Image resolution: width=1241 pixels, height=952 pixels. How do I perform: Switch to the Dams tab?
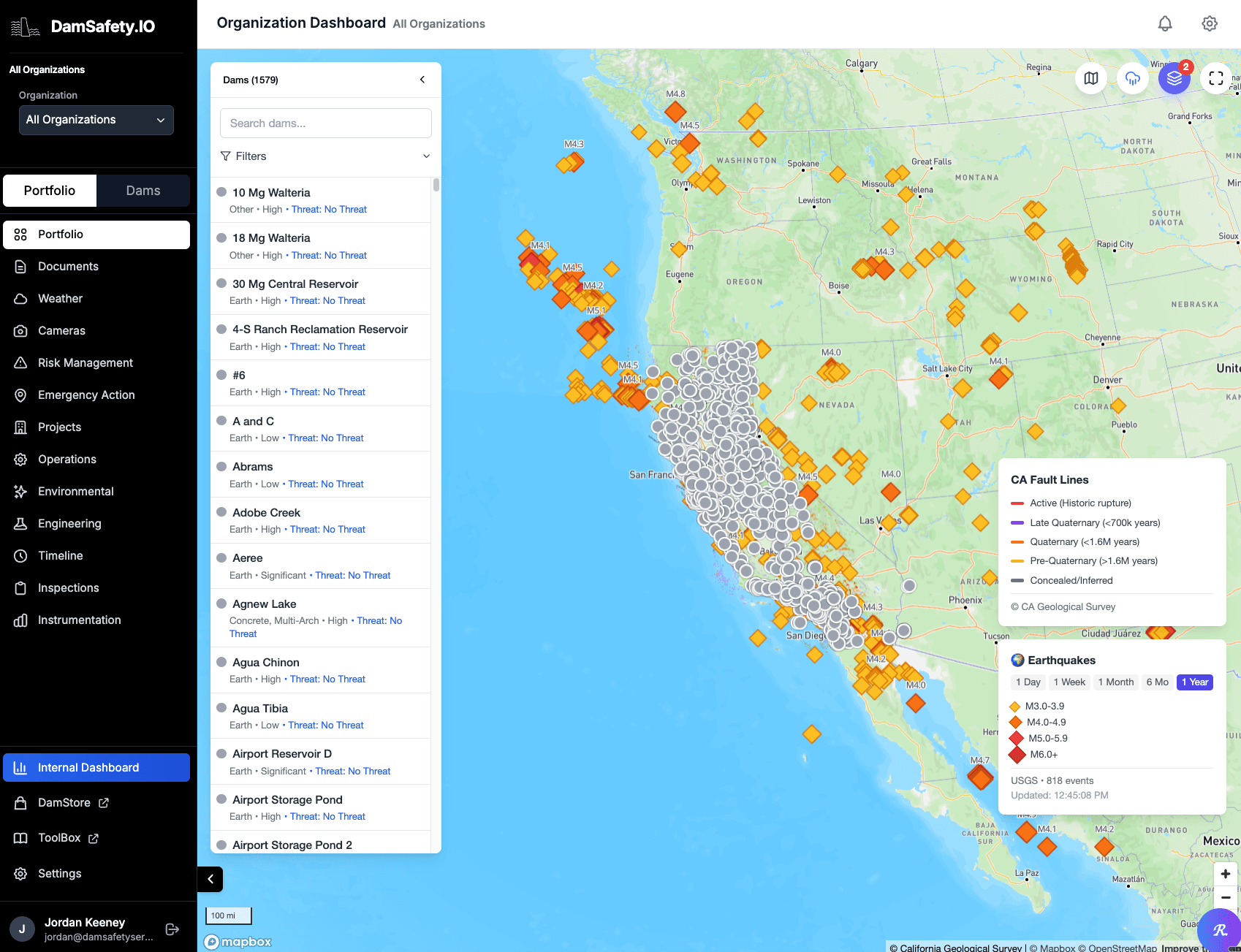click(143, 191)
